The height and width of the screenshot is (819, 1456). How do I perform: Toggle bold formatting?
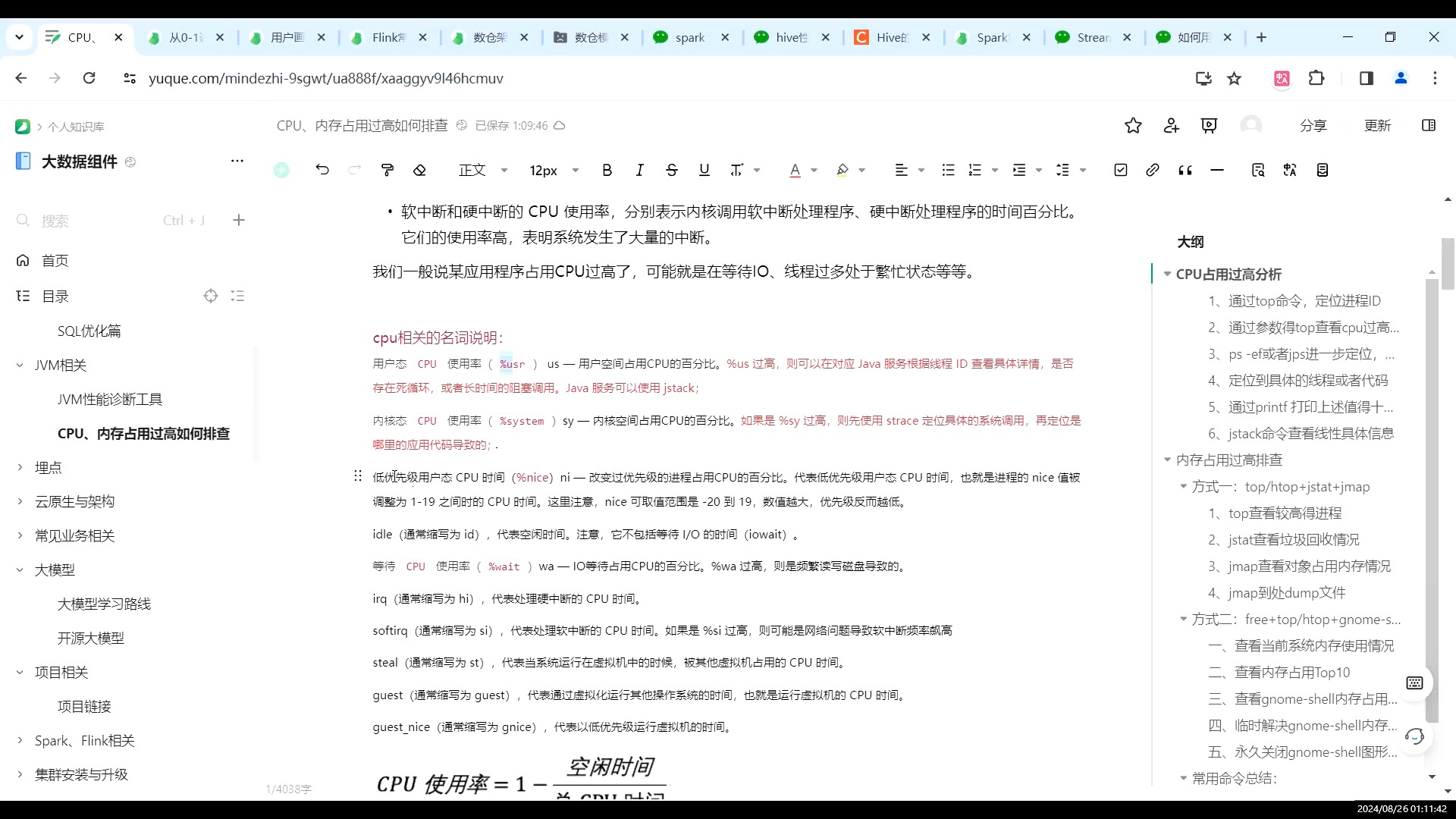coord(607,170)
